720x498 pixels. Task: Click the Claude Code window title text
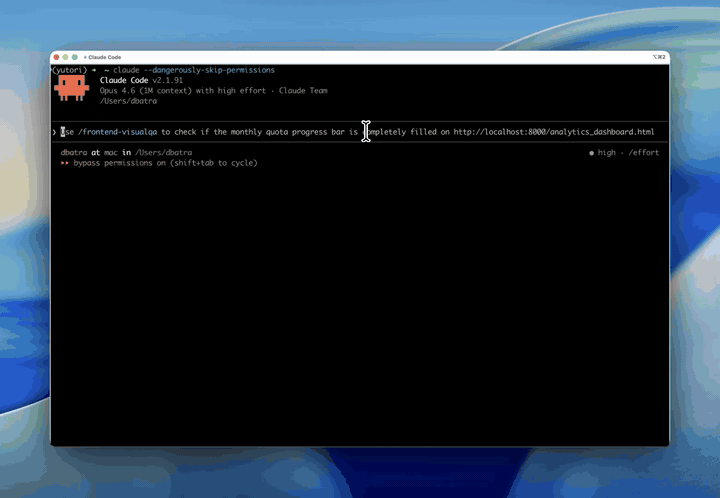105,57
